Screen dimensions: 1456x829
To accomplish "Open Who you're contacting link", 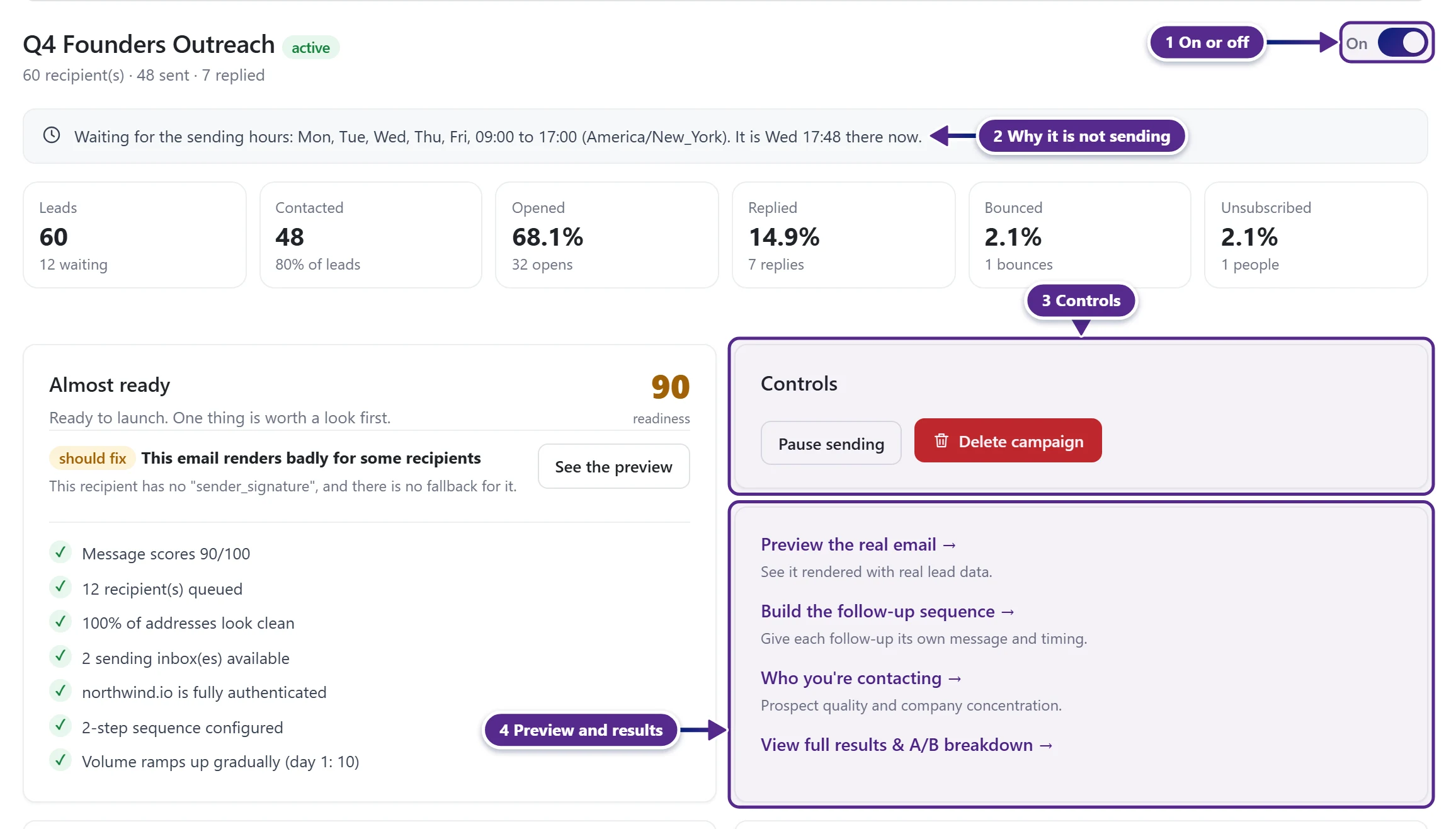I will click(x=861, y=678).
